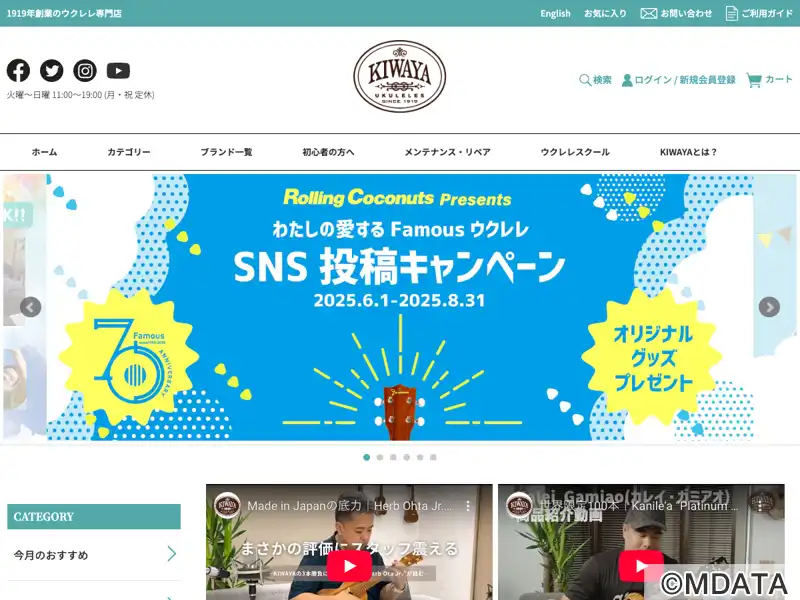Select the first carousel dot indicator
800x600 pixels.
(x=366, y=457)
